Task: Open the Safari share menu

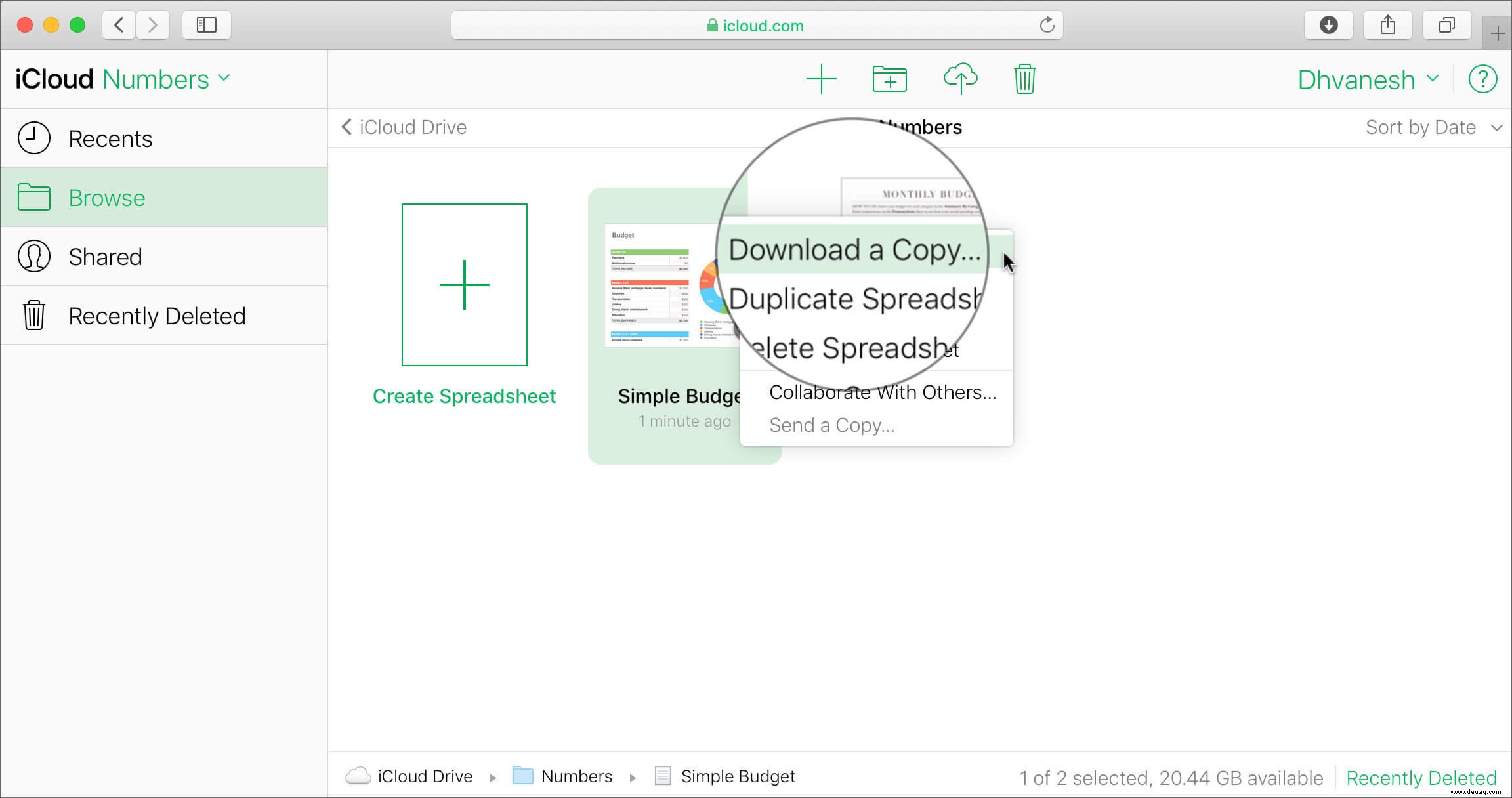Action: pos(1387,25)
